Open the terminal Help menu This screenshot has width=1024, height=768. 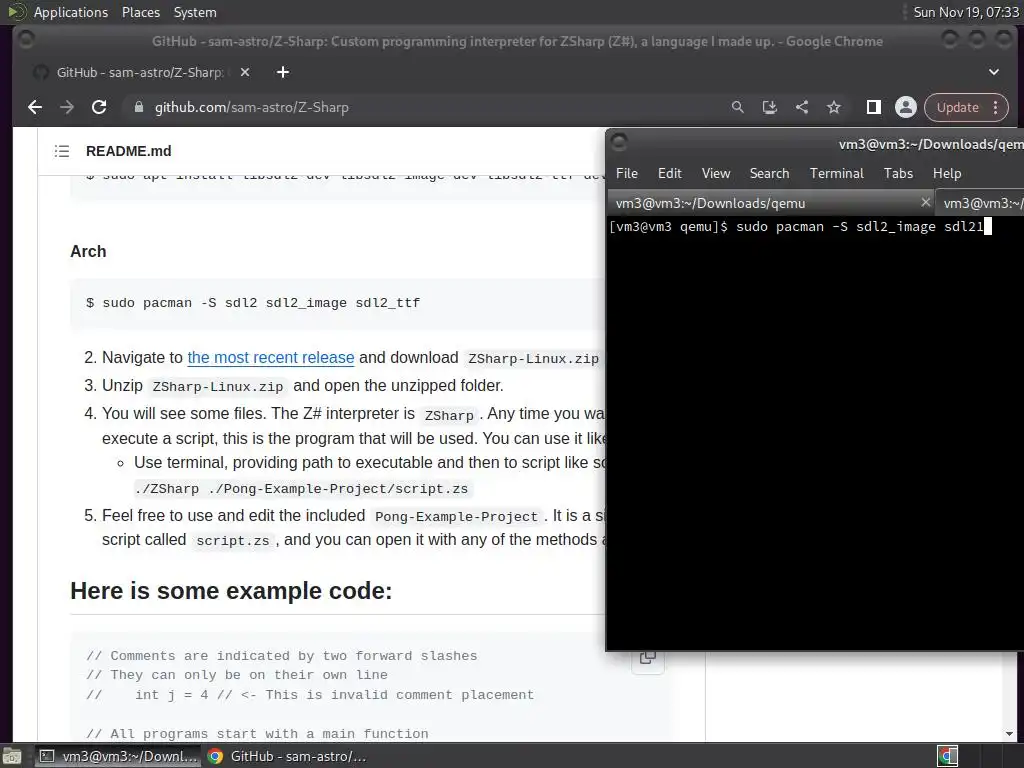pyautogui.click(x=947, y=173)
